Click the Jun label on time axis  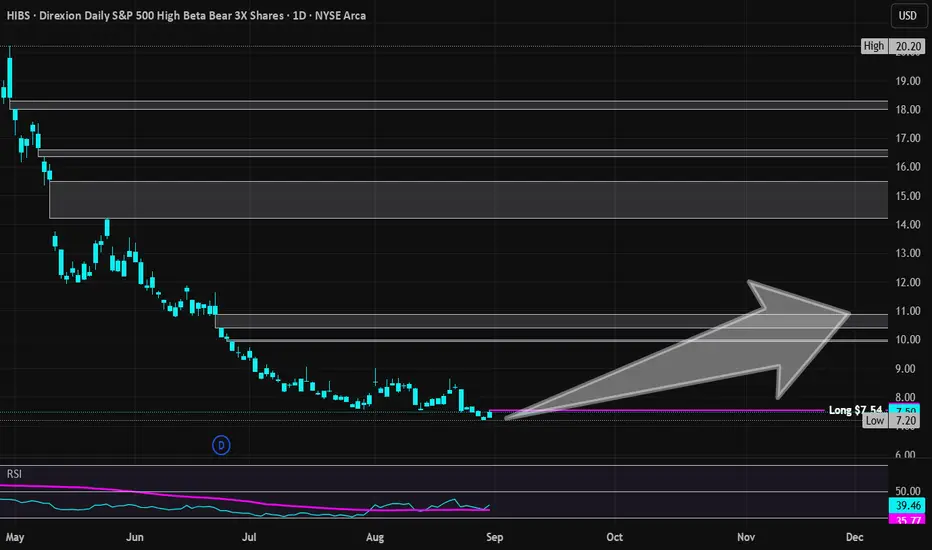pos(135,537)
